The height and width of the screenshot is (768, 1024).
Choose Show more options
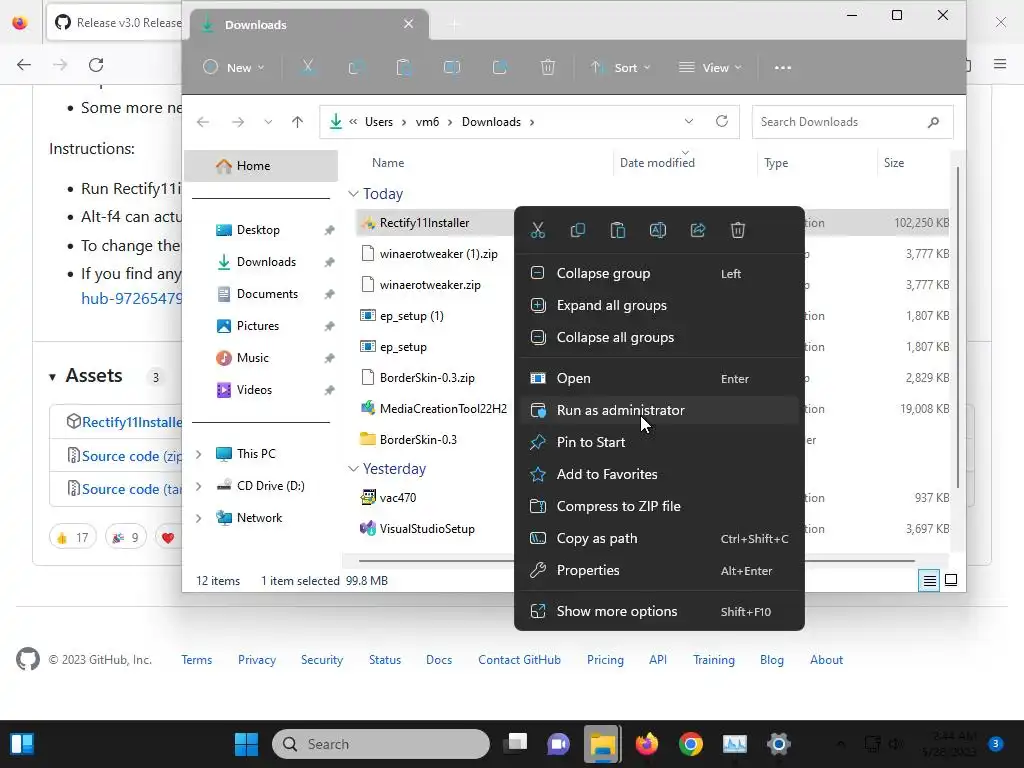click(660, 611)
